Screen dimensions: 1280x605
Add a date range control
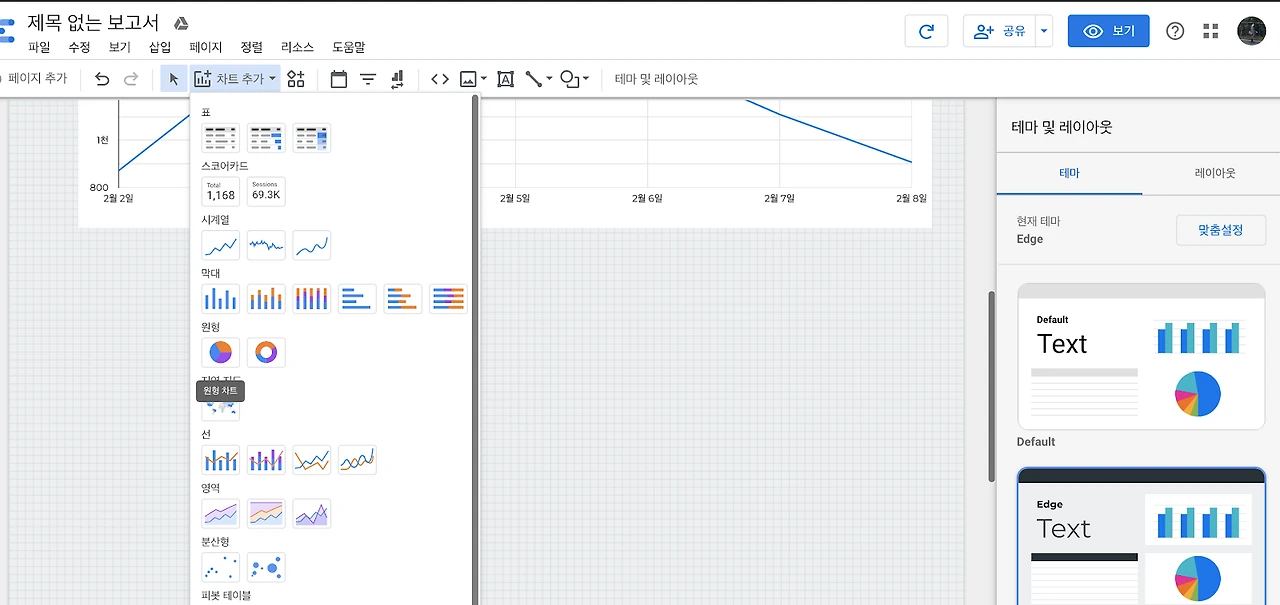point(339,79)
